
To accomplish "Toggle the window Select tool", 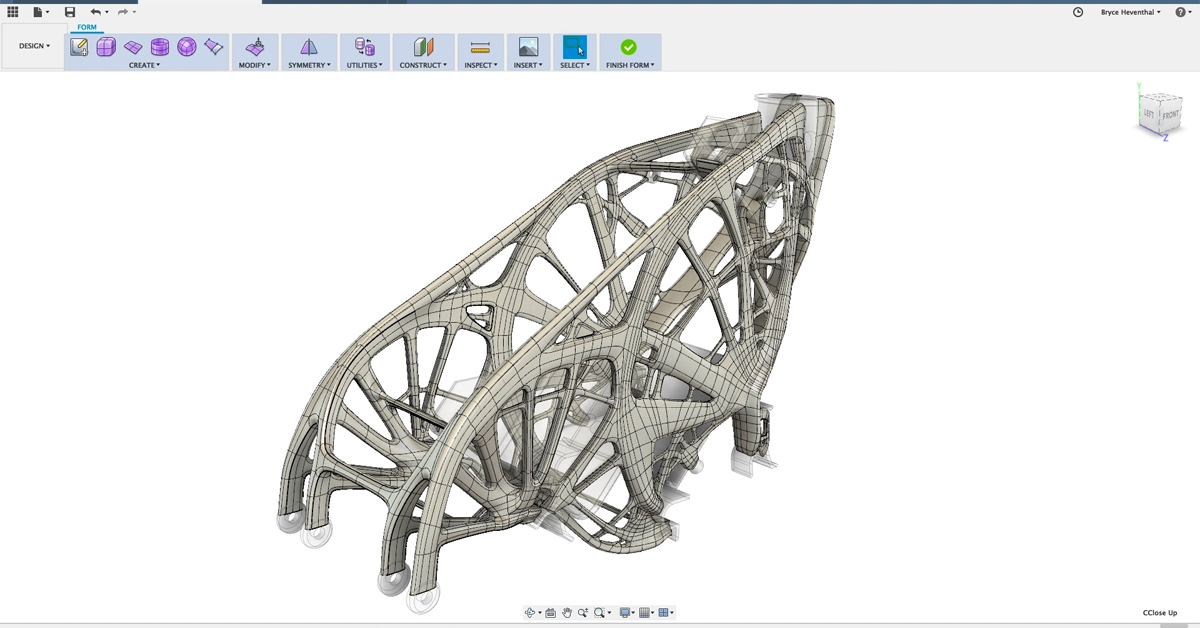I will pos(574,47).
